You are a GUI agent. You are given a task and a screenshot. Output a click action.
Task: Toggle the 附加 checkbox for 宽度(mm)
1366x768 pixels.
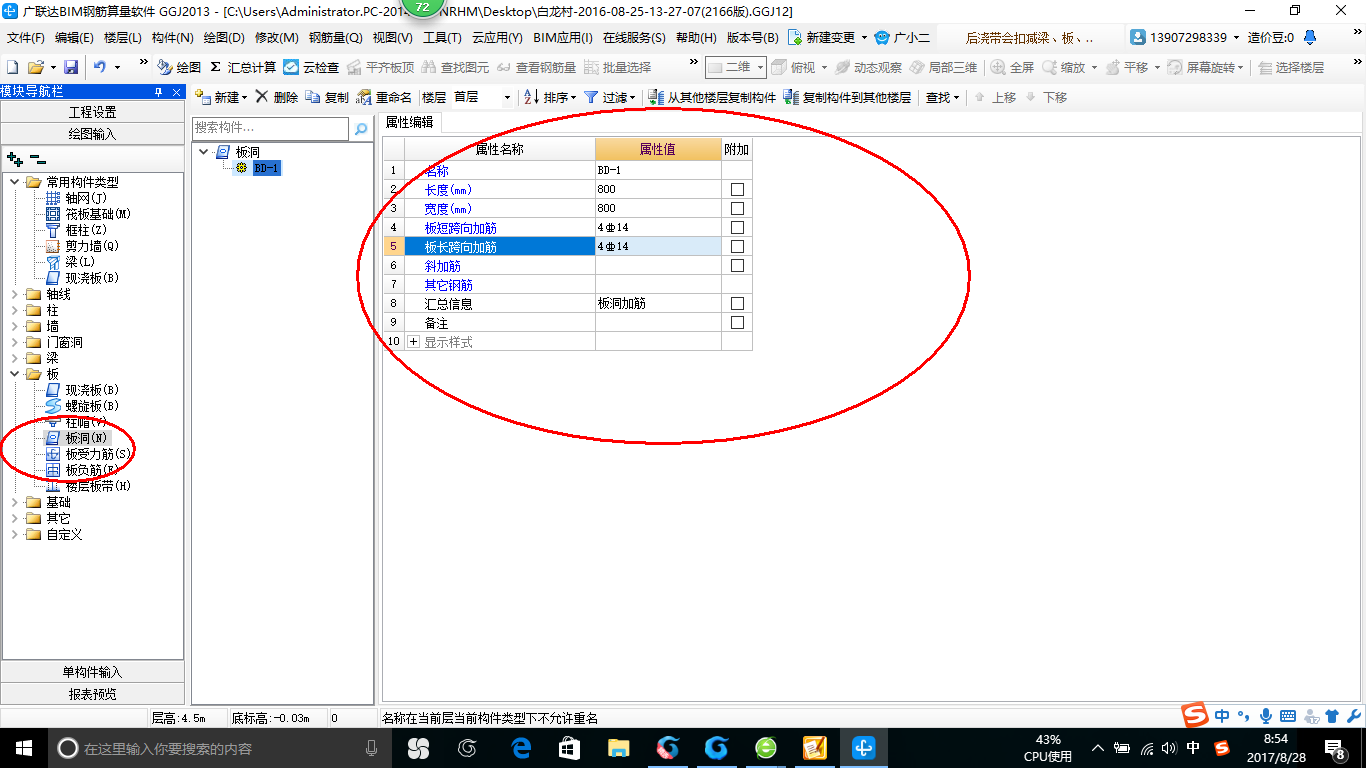737,208
